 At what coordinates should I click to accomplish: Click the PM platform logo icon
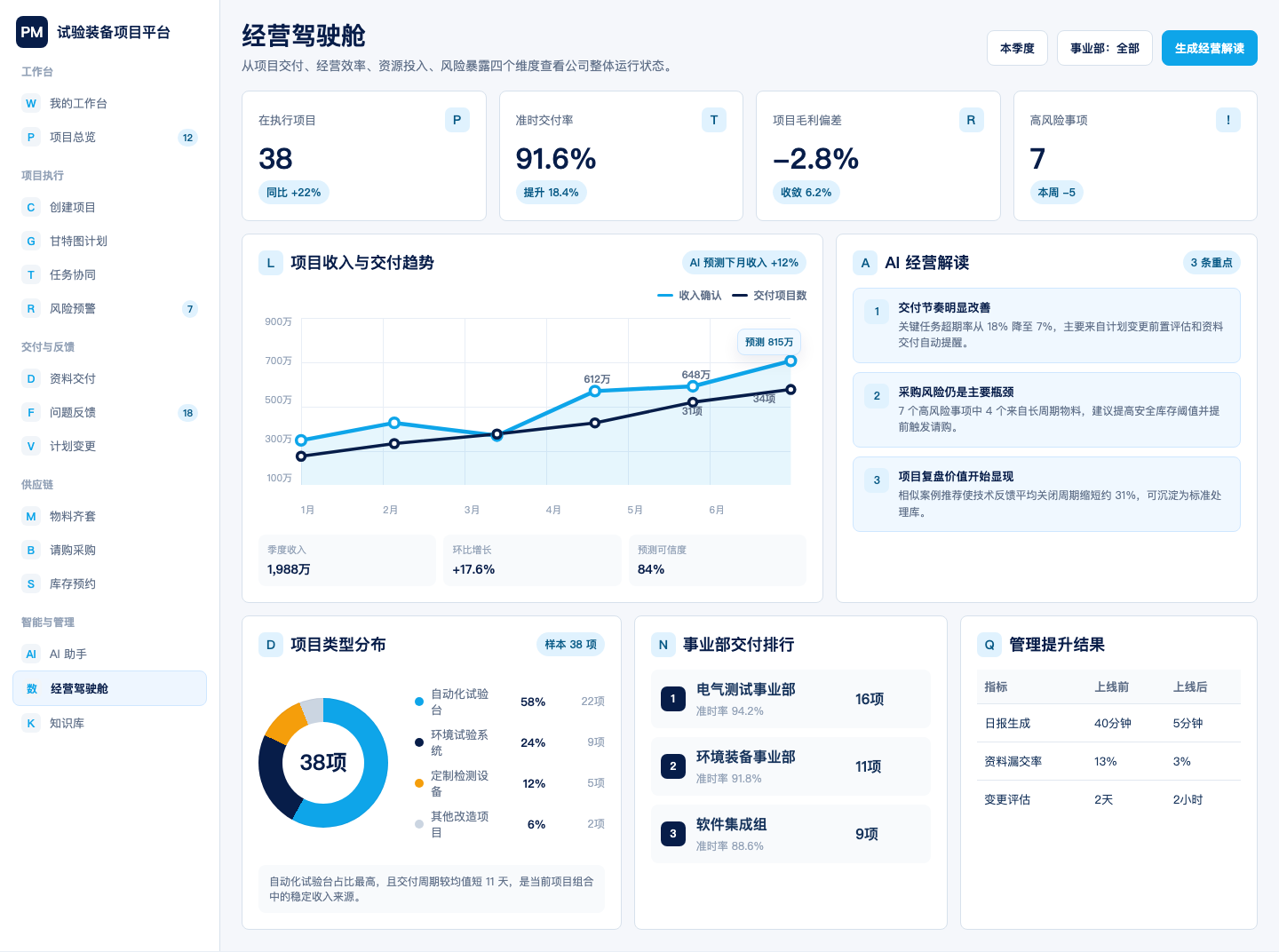coord(32,32)
